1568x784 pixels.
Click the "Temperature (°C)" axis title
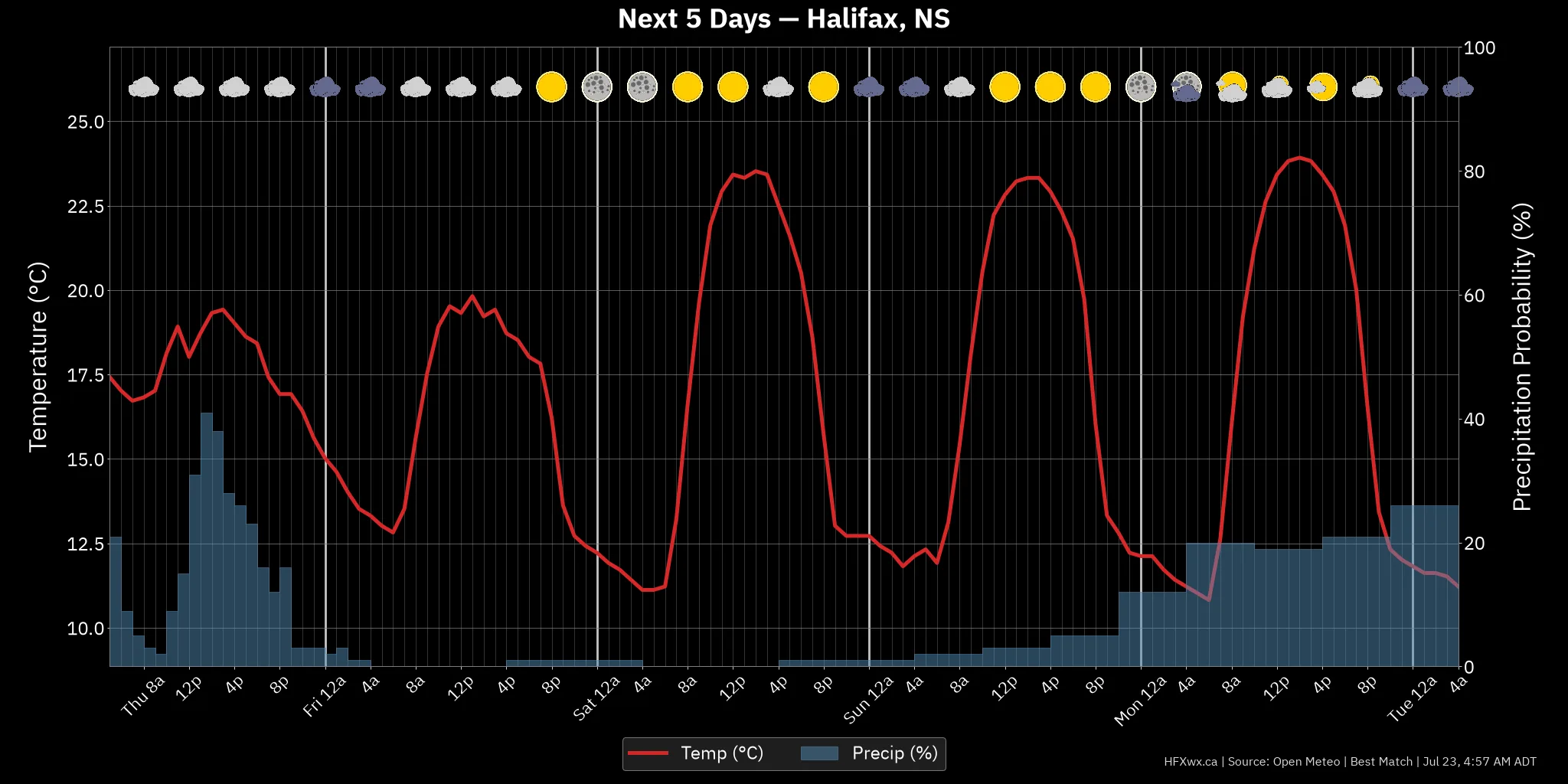(38, 357)
